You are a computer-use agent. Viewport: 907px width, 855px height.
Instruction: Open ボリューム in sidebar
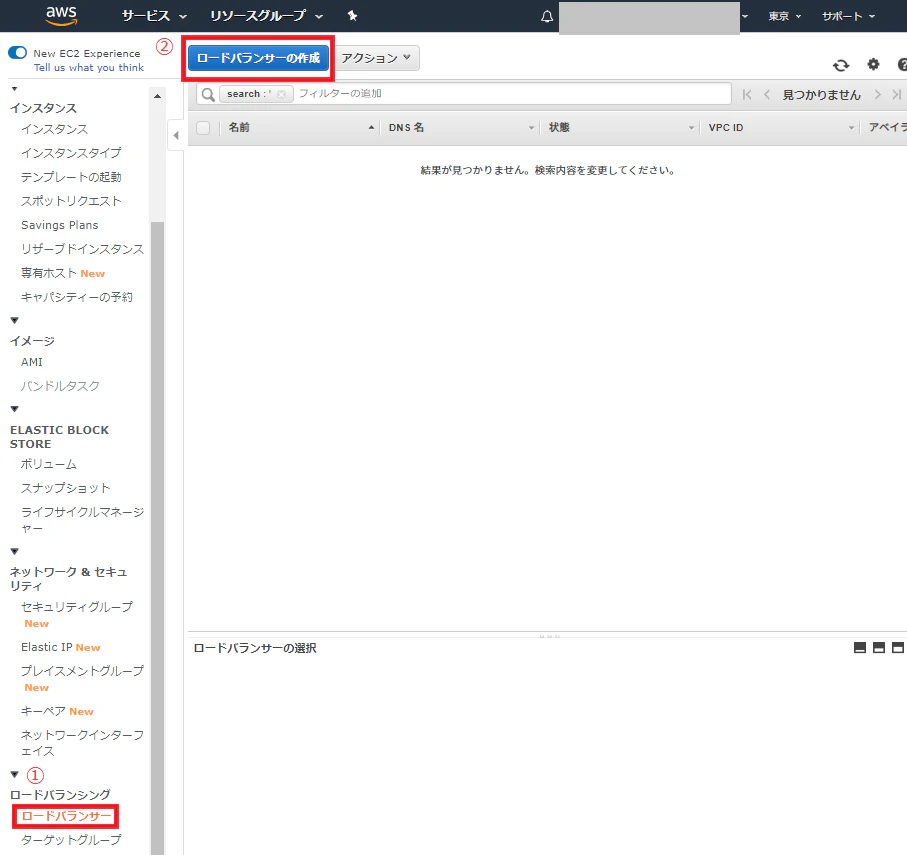[49, 464]
